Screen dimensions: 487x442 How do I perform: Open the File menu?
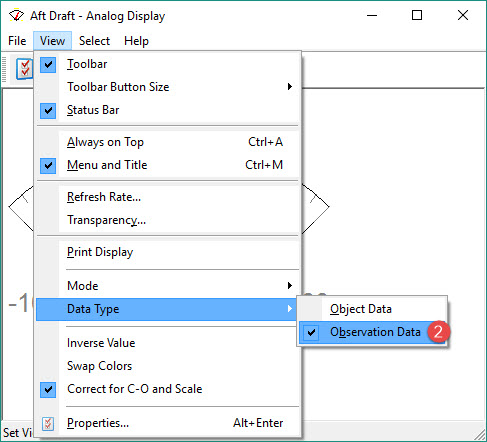tap(17, 41)
